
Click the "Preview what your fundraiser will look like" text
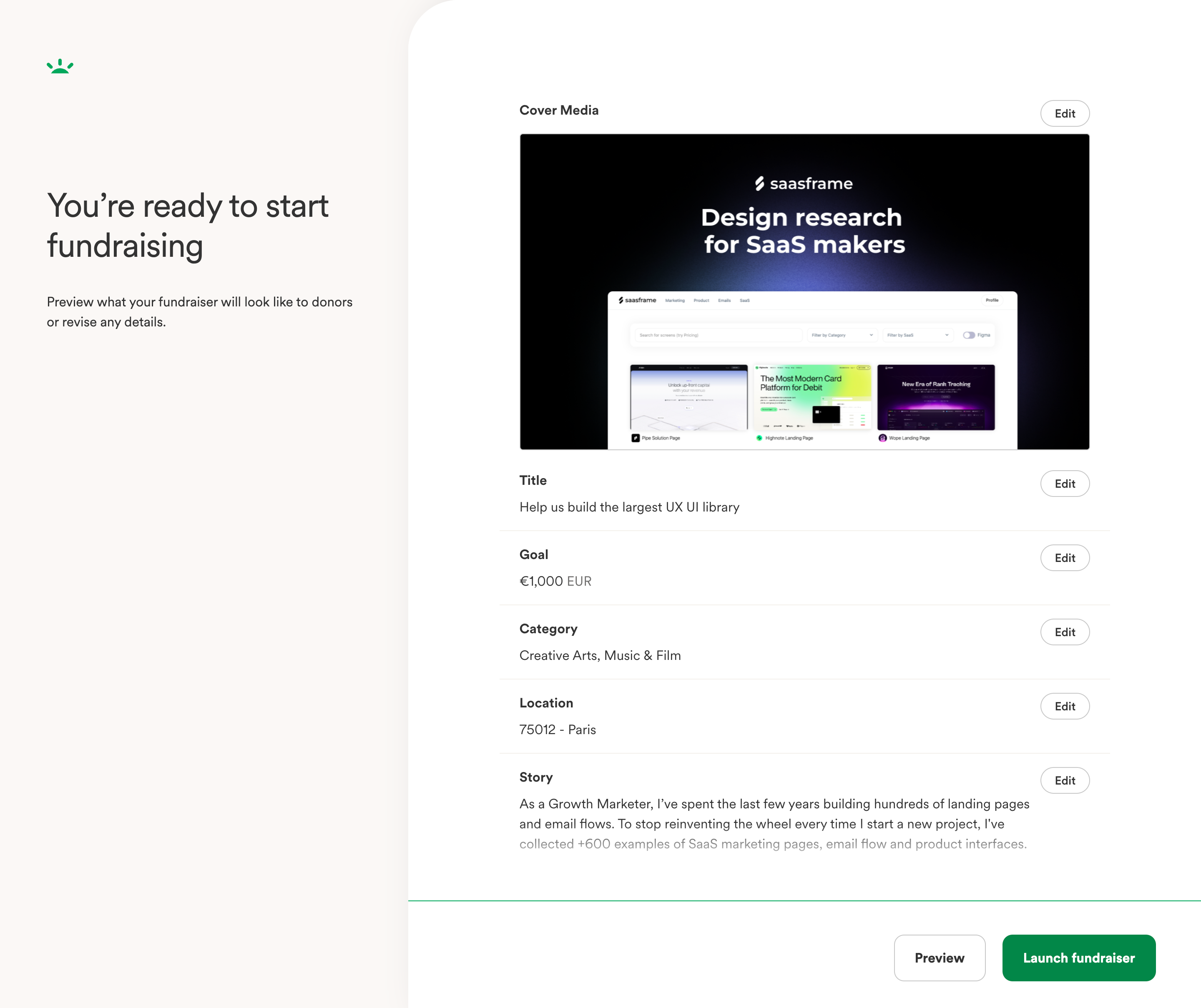tap(200, 311)
